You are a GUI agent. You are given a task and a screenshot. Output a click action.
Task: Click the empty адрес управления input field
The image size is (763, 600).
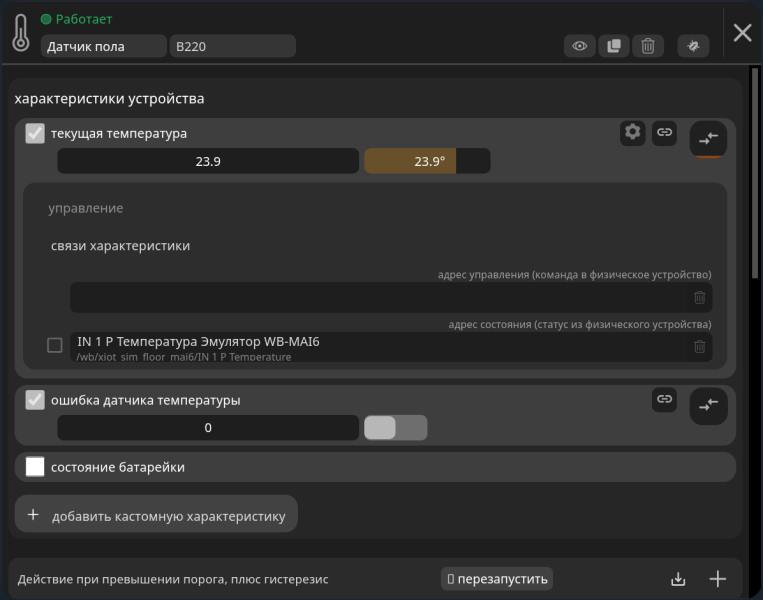(x=391, y=297)
